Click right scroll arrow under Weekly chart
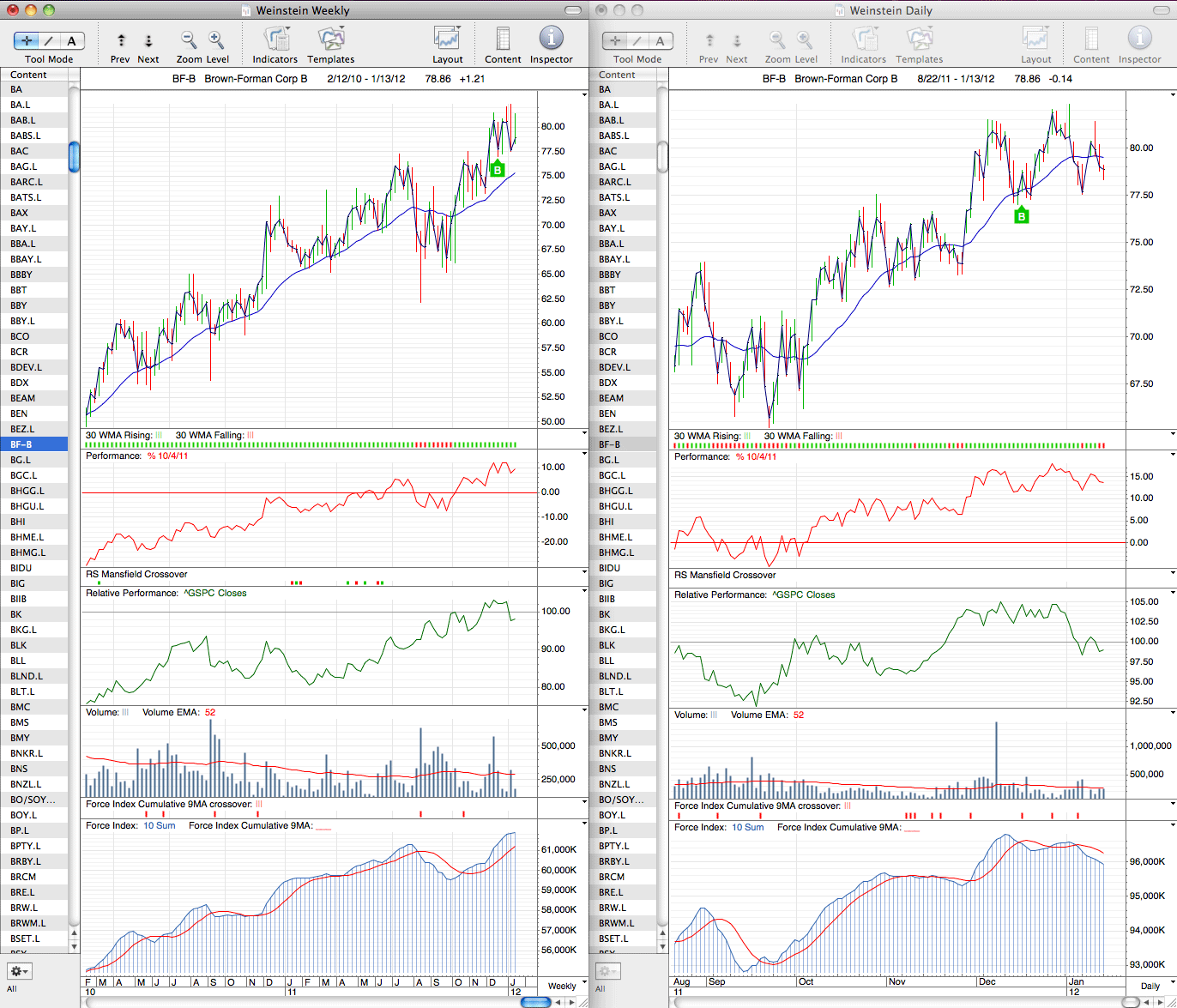The width and height of the screenshot is (1177, 1008). pyautogui.click(x=572, y=1001)
